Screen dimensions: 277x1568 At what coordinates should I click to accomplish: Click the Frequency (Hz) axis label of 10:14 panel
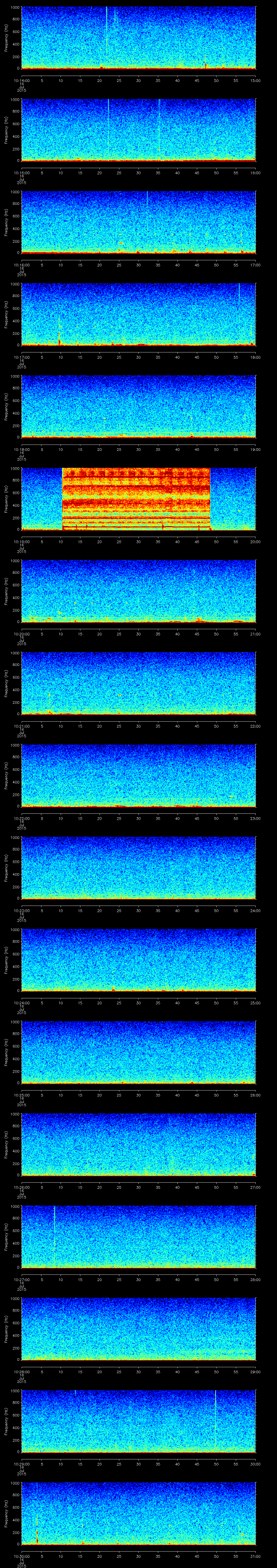(6, 38)
